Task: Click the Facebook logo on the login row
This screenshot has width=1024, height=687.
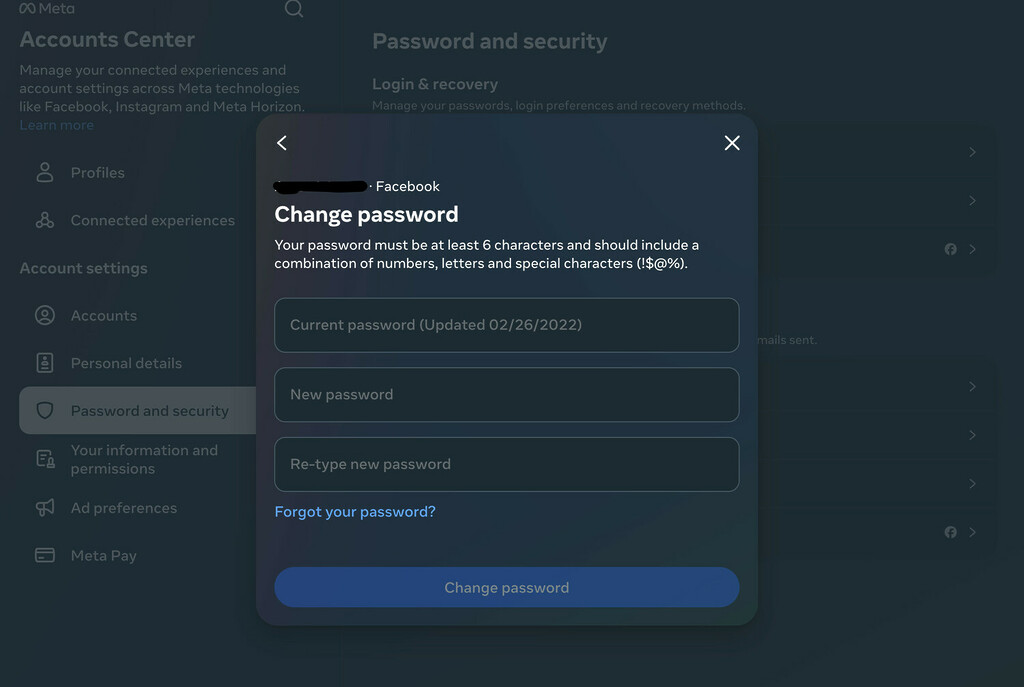Action: tap(949, 249)
